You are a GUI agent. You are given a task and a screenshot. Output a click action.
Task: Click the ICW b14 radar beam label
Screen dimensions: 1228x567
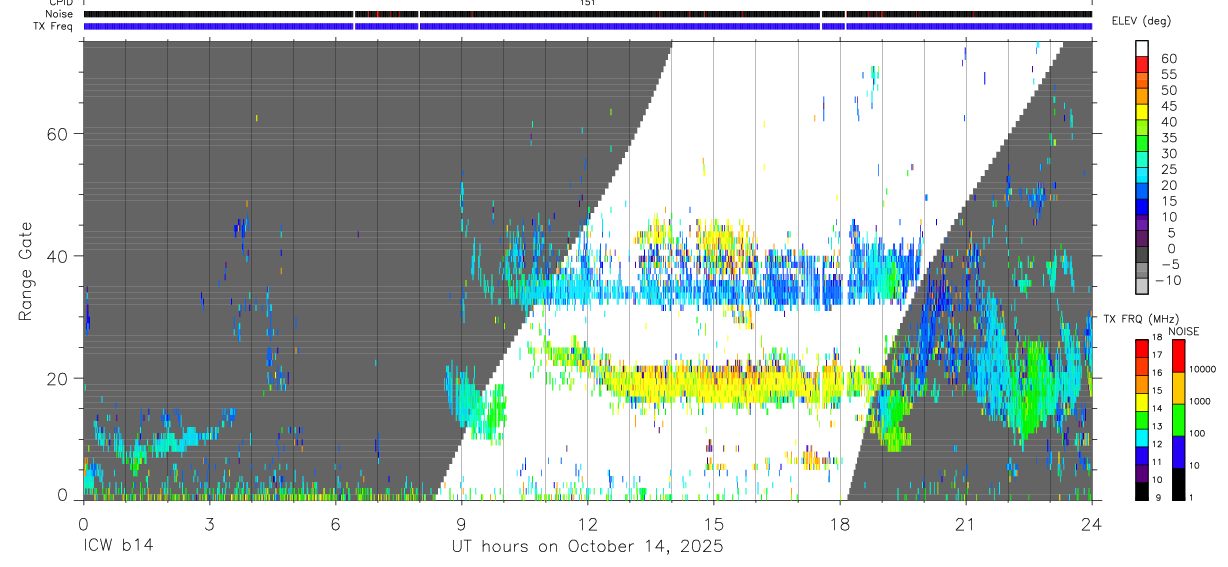click(118, 547)
